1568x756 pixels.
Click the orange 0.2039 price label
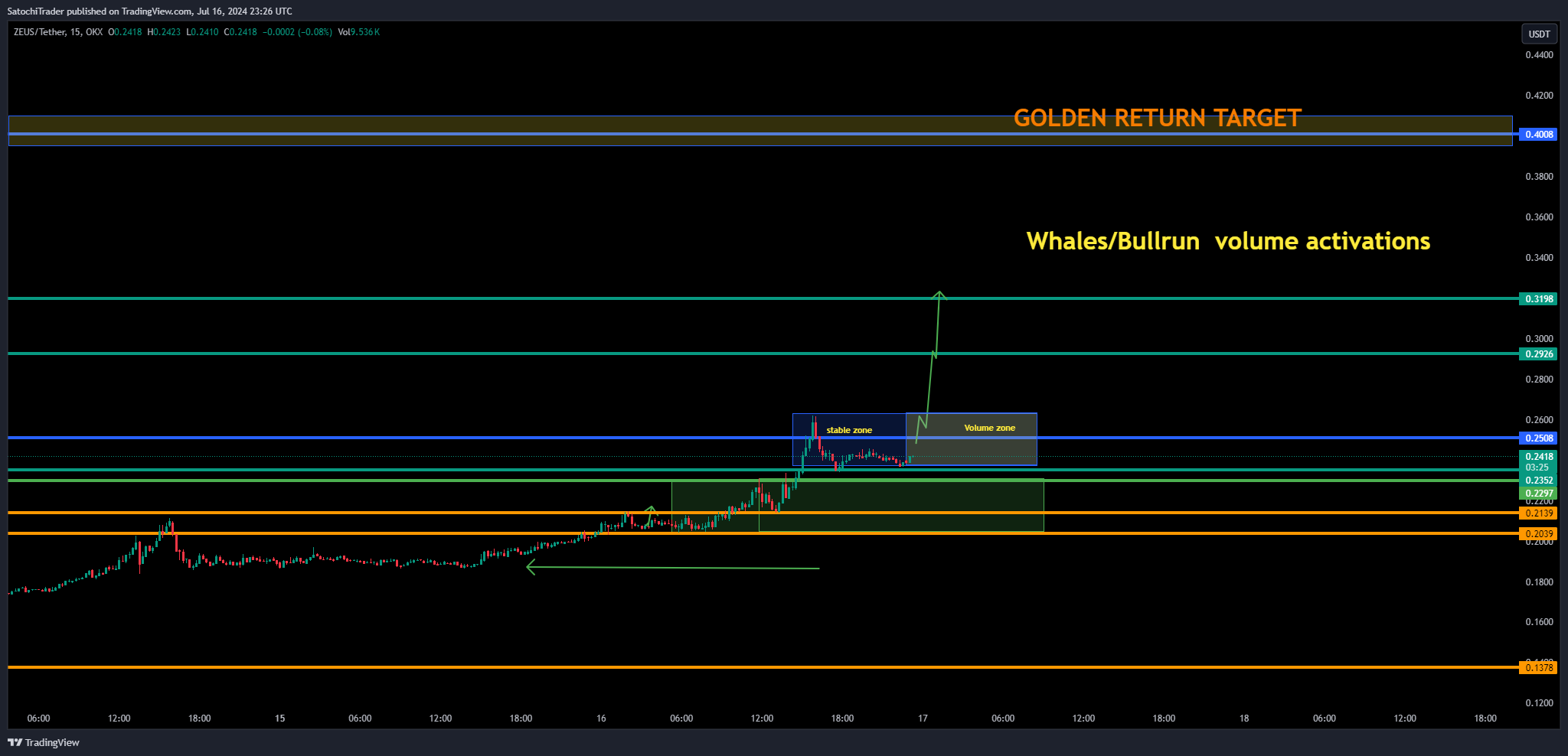[1538, 534]
